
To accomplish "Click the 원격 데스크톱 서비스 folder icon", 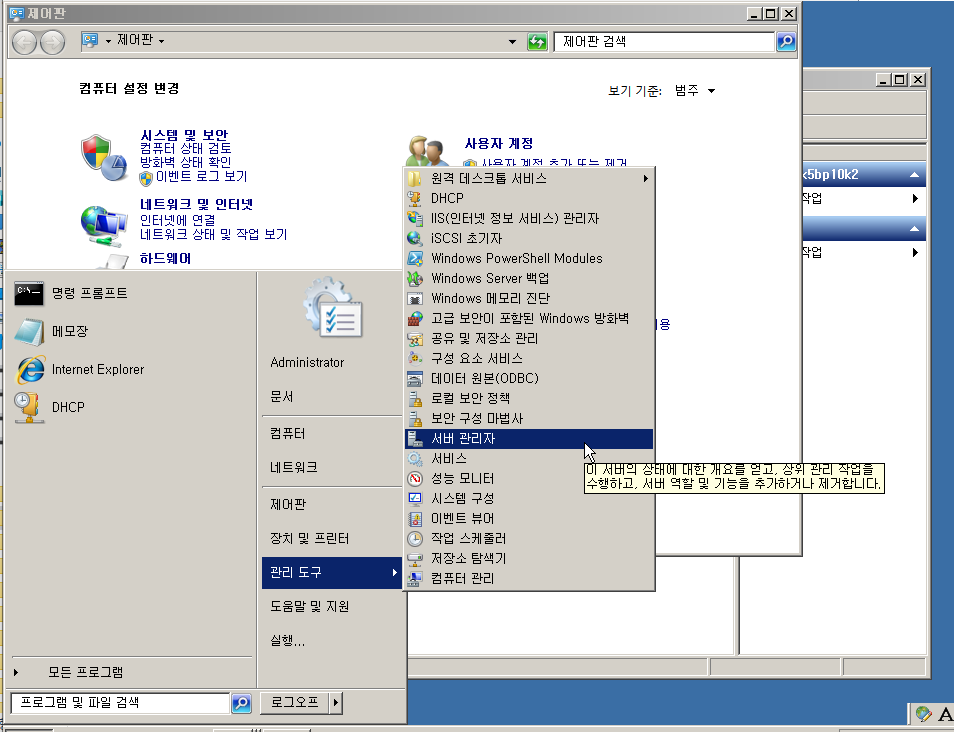I will 415,178.
